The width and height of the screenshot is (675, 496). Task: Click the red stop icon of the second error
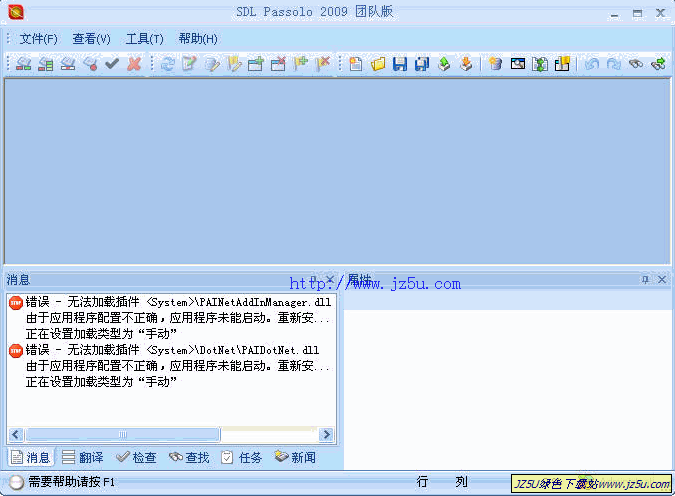click(16, 351)
